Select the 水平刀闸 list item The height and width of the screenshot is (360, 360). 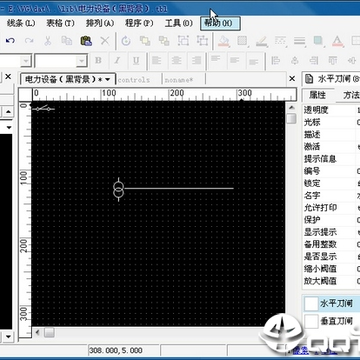[x=332, y=304]
